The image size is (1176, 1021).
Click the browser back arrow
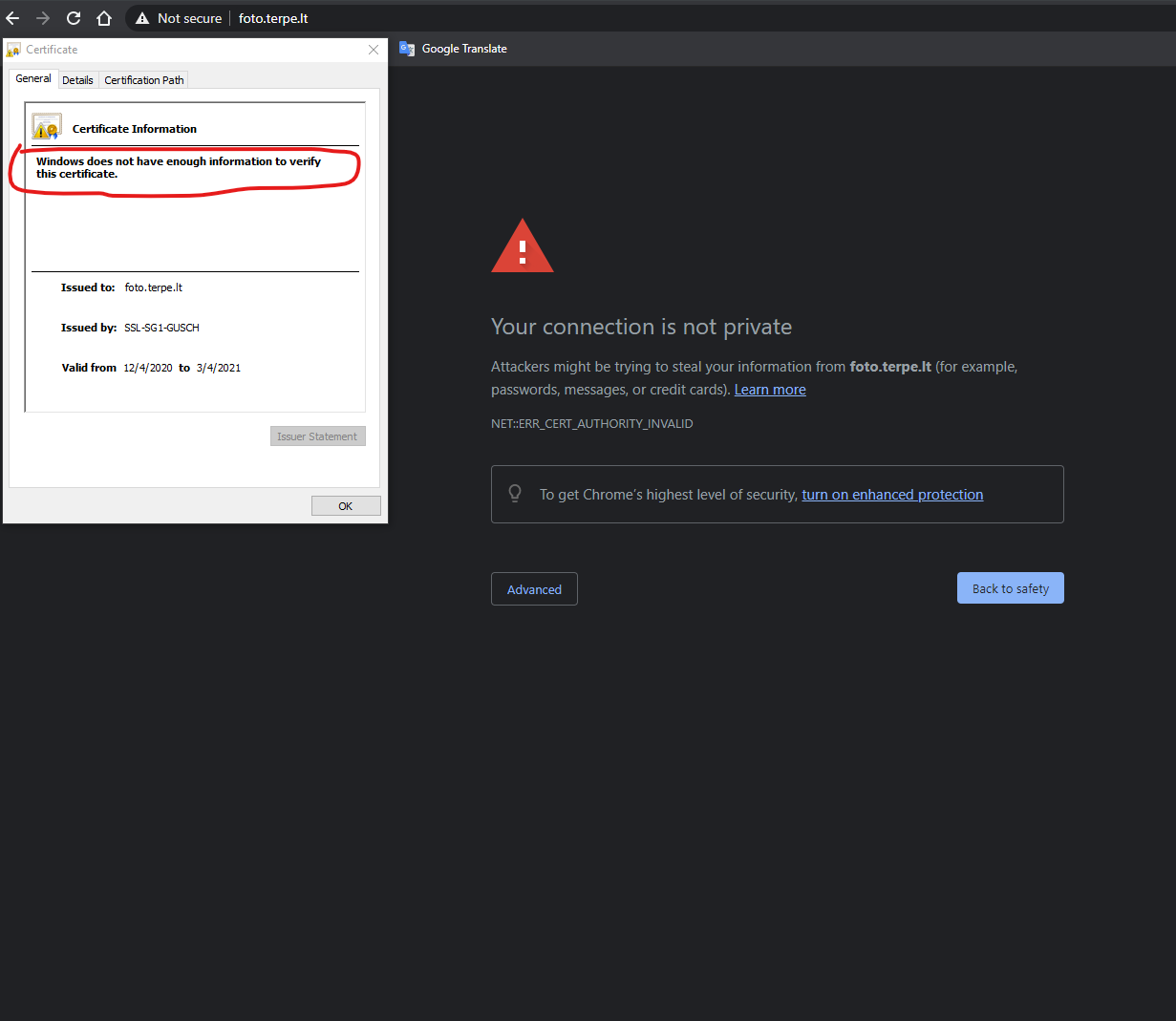pyautogui.click(x=12, y=18)
